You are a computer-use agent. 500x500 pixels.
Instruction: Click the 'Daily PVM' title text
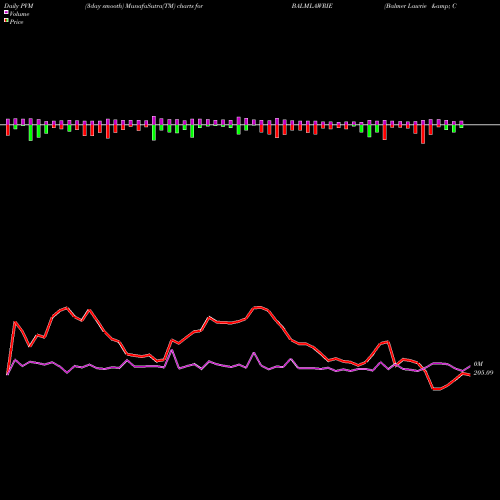tap(19, 6)
